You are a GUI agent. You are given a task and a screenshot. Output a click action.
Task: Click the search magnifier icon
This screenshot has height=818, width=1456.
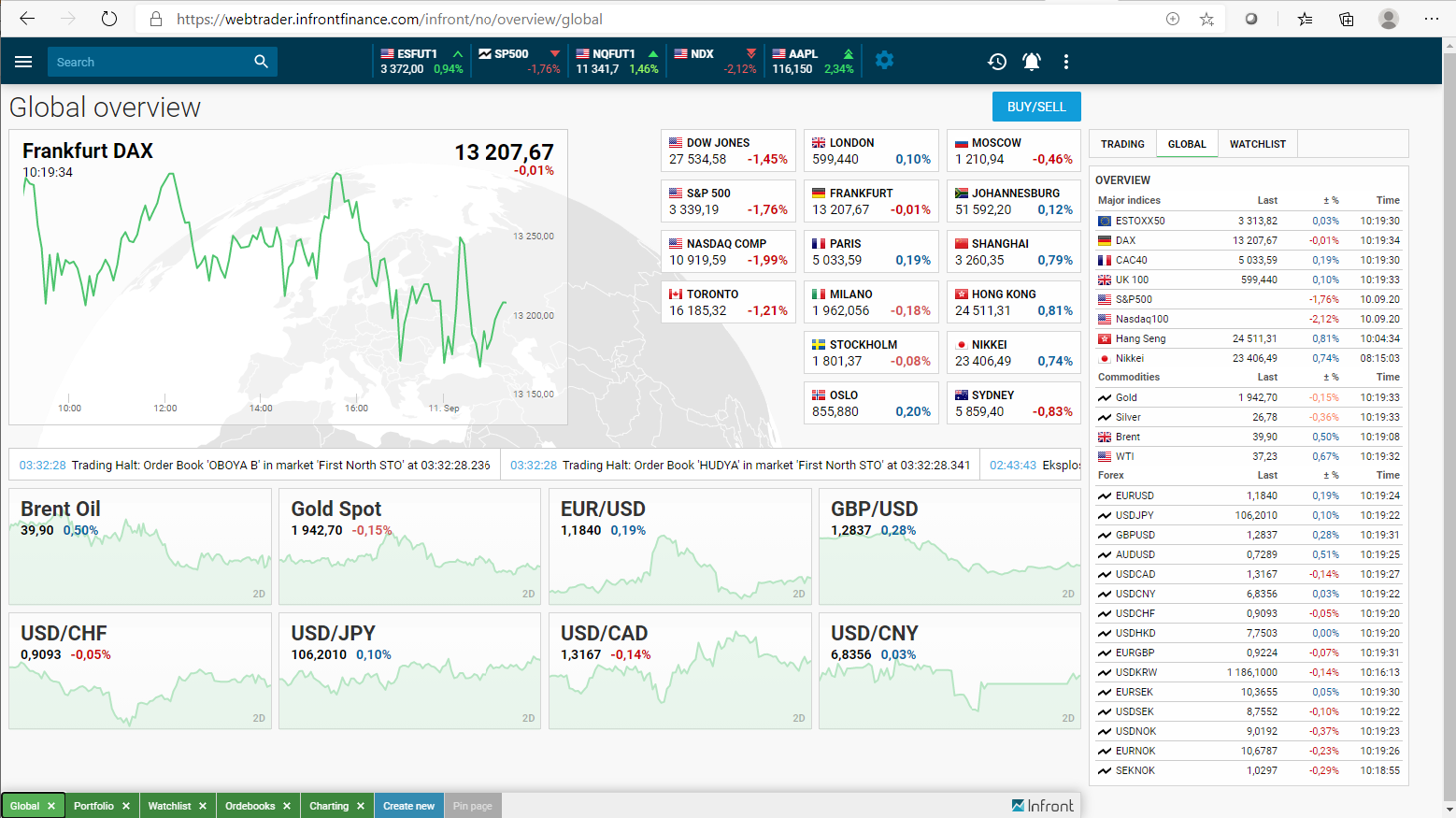tap(261, 62)
